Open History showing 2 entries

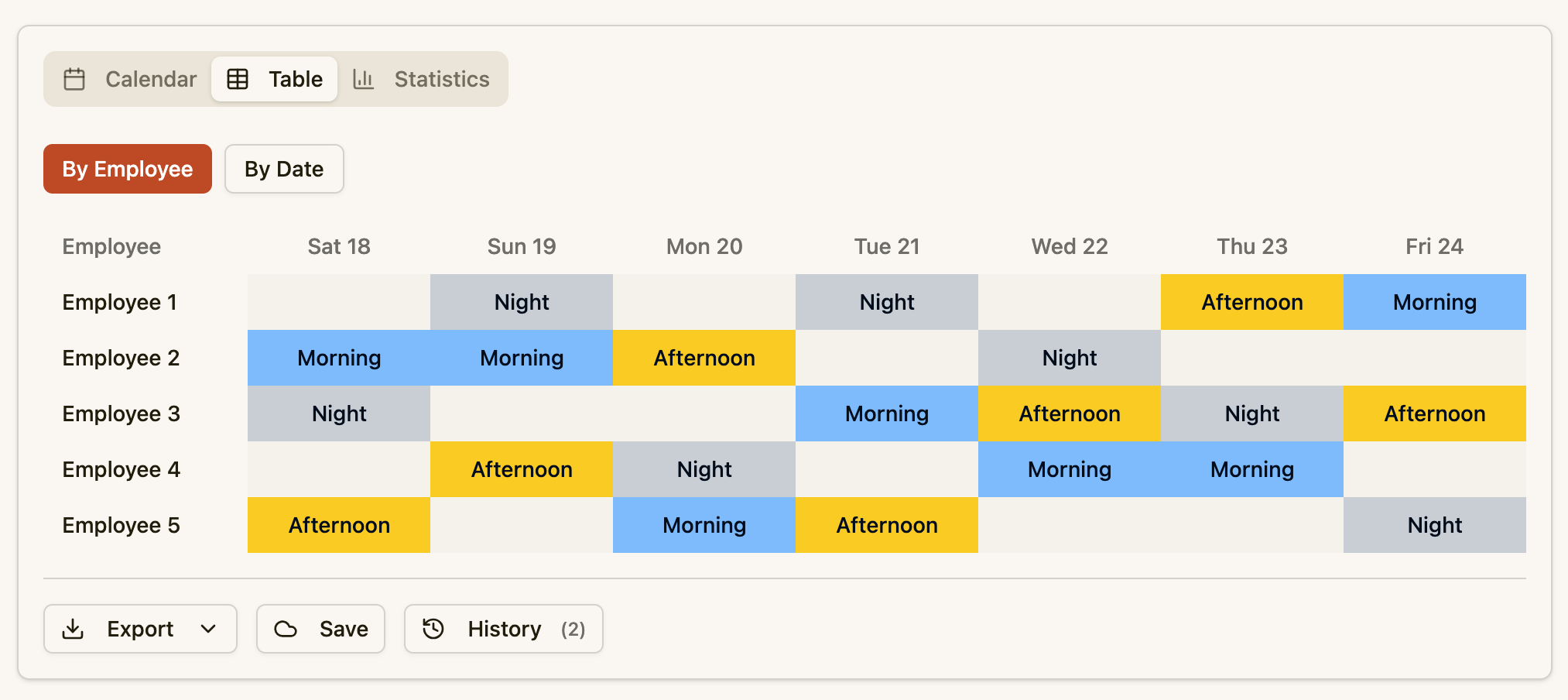503,629
